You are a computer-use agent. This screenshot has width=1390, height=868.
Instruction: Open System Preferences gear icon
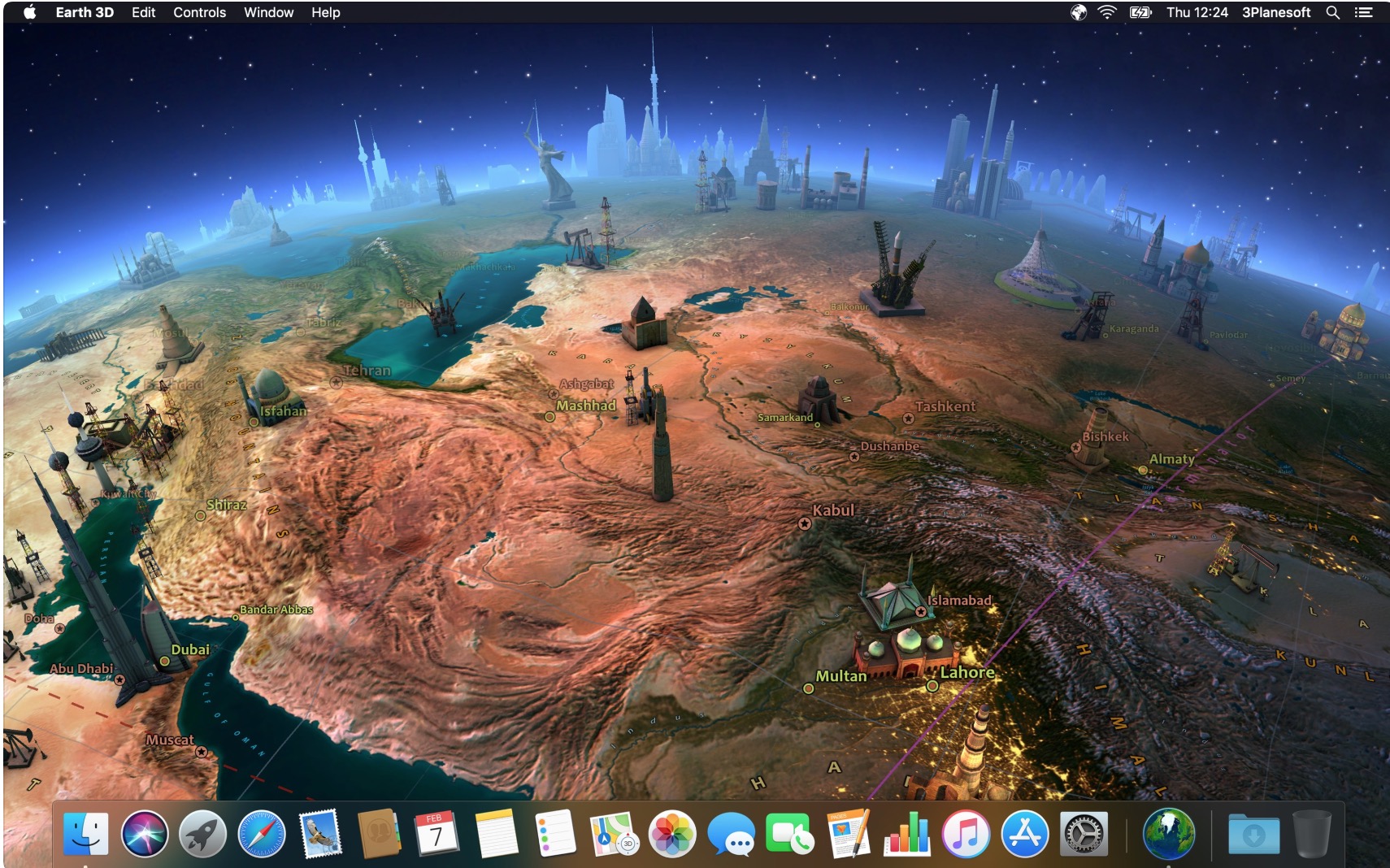coord(1083,833)
